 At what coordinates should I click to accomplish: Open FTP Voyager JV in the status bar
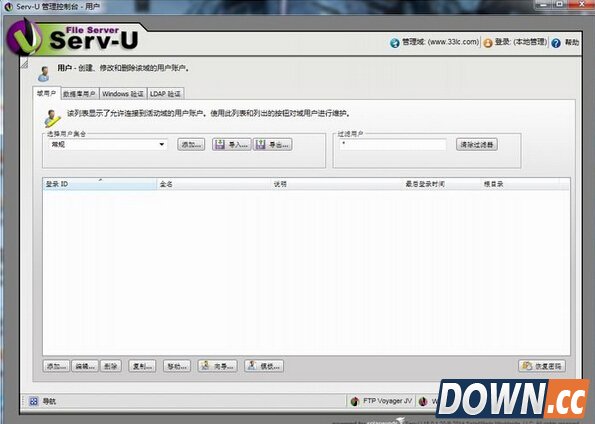click(381, 401)
